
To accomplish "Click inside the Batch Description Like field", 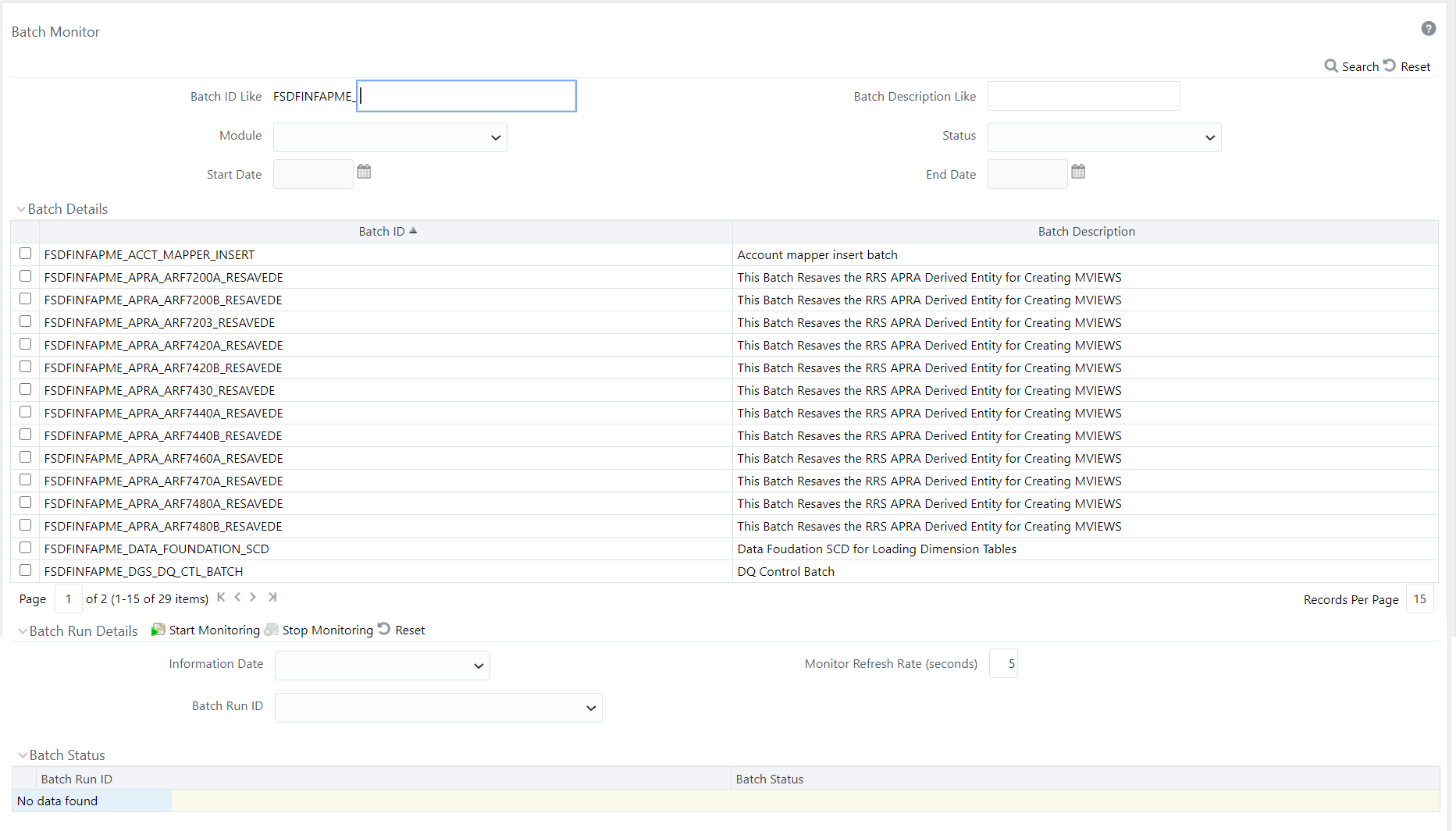I will click(x=1084, y=96).
